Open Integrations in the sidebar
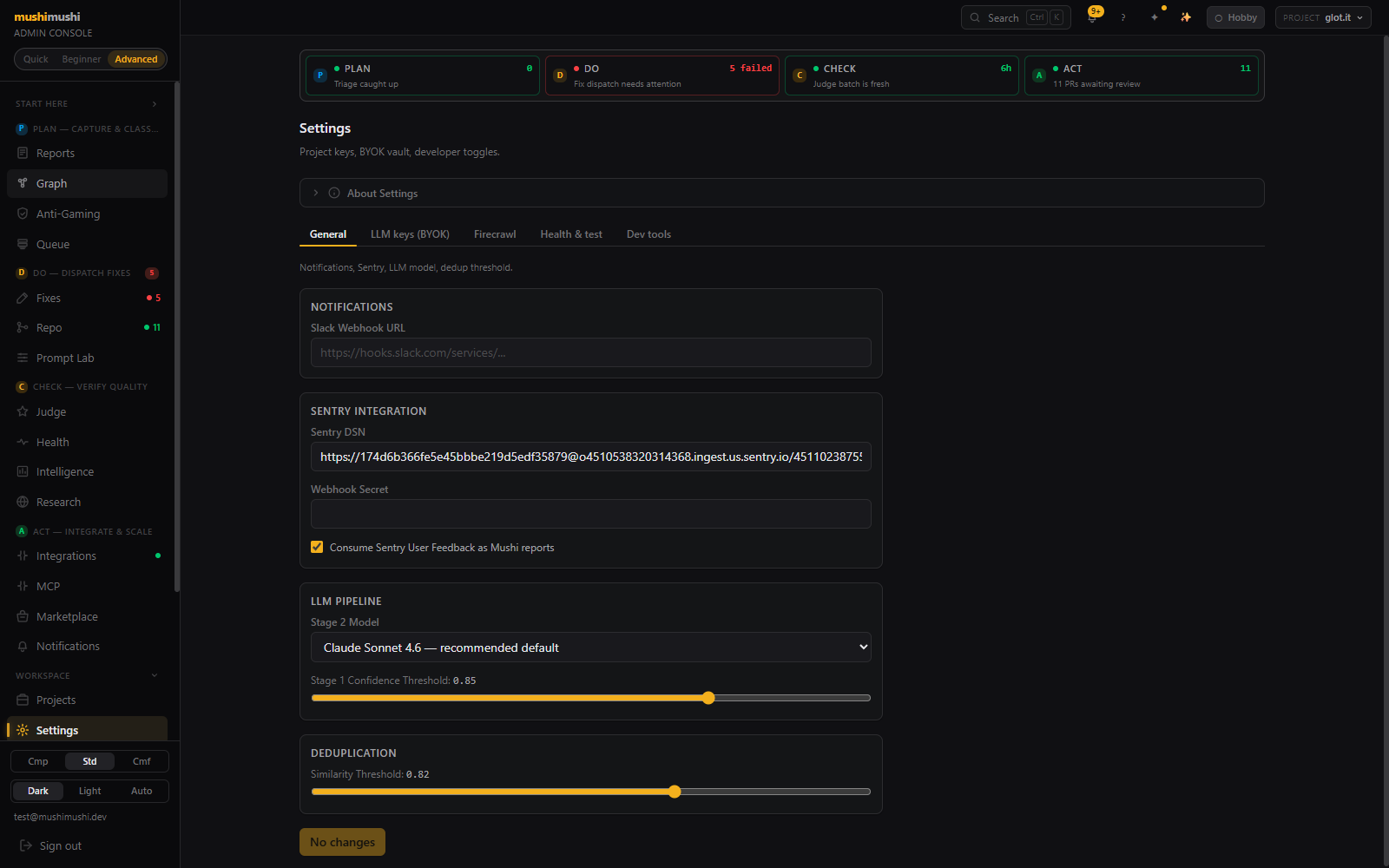This screenshot has width=1389, height=868. tap(87, 556)
